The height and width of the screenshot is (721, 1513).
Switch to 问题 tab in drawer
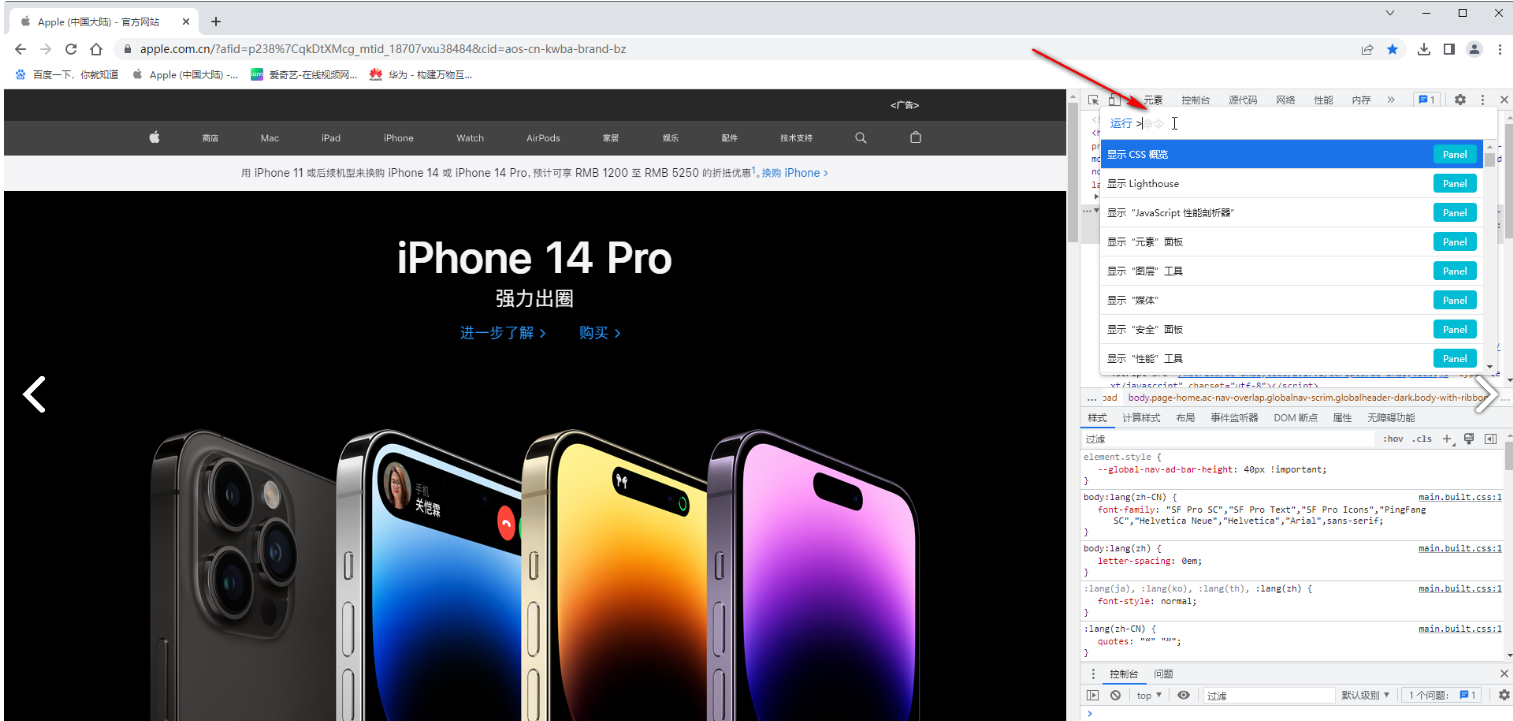click(x=1163, y=674)
